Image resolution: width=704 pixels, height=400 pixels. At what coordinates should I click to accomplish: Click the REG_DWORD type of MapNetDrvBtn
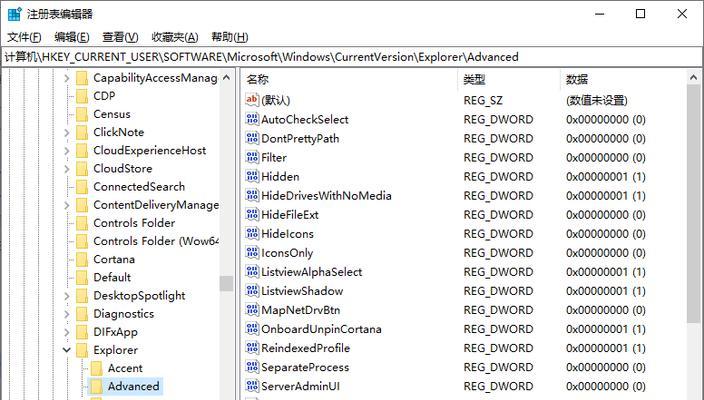(498, 310)
